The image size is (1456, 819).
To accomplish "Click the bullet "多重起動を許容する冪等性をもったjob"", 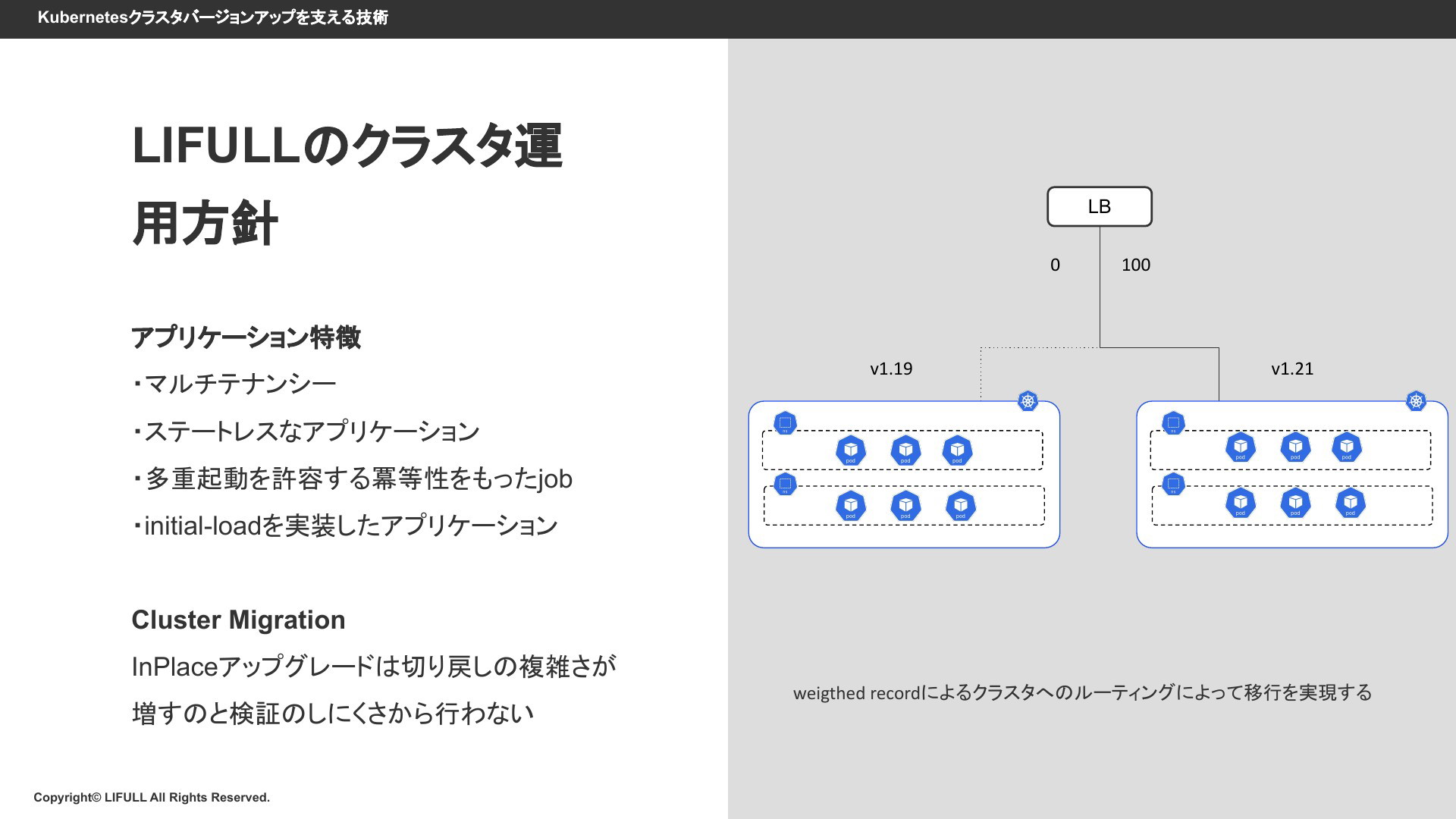I will coord(352,479).
